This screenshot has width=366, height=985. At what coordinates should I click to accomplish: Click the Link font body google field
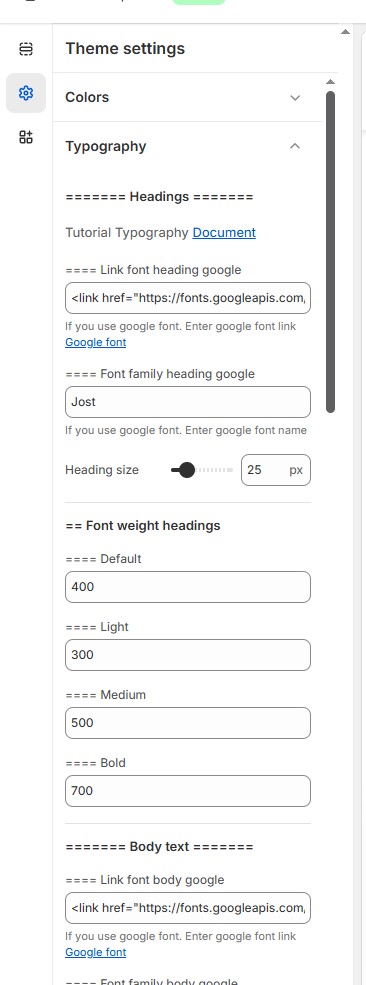(188, 908)
